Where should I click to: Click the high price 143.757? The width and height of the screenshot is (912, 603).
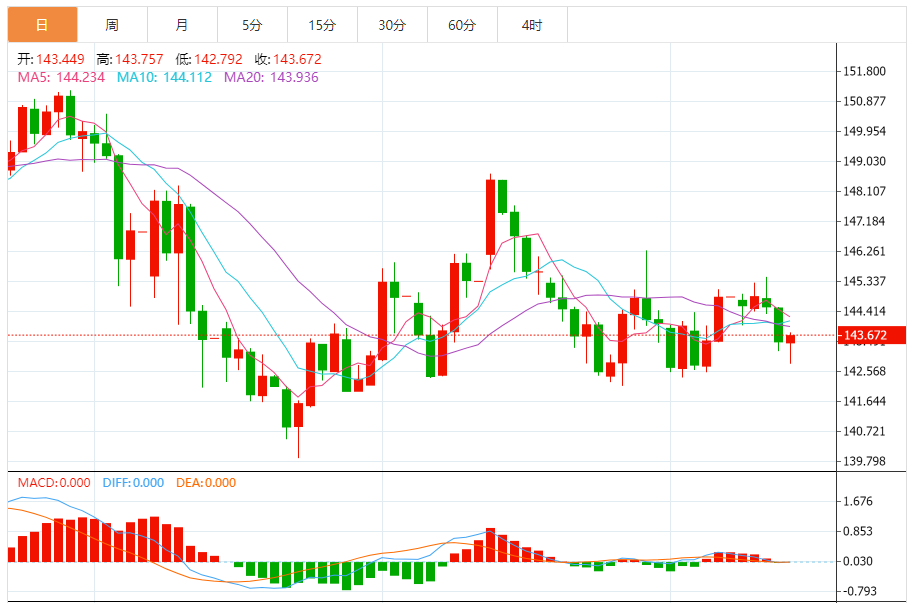click(139, 59)
